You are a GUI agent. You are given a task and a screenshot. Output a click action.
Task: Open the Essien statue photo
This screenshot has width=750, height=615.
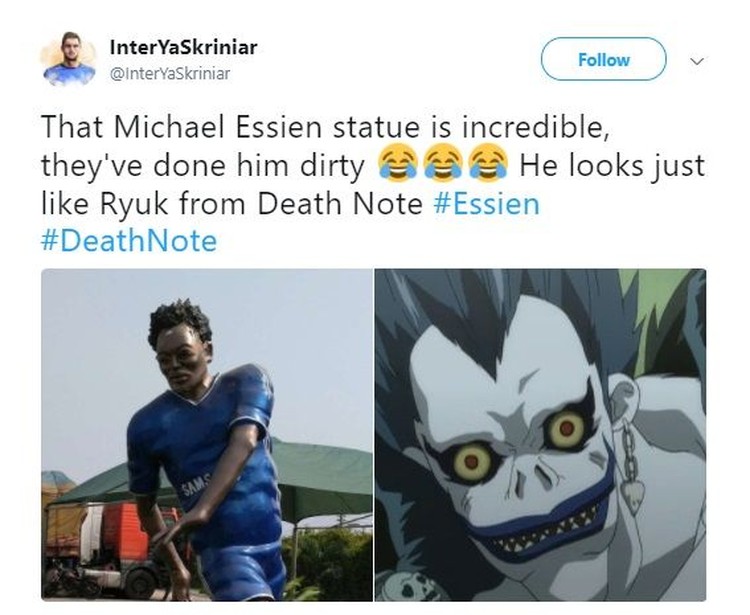207,435
